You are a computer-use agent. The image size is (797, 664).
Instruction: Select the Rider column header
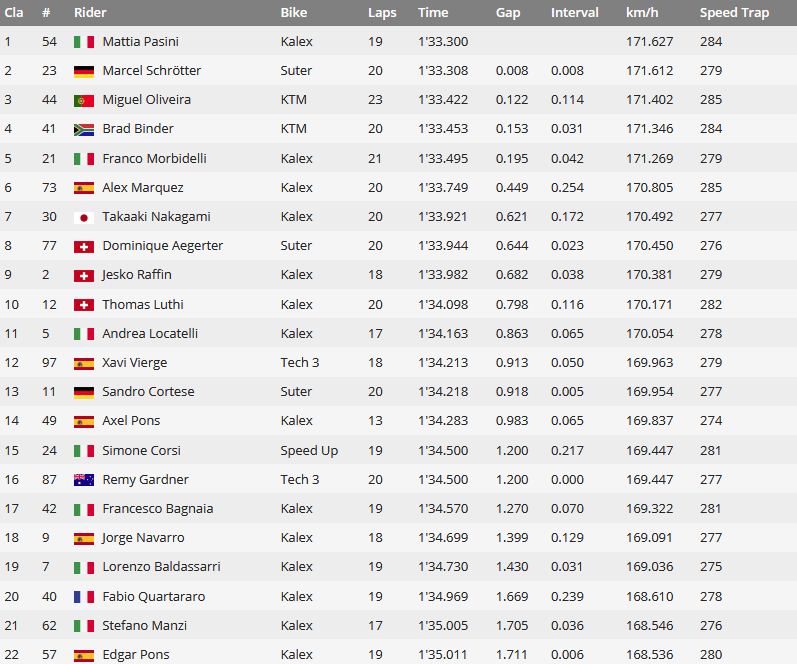[90, 12]
